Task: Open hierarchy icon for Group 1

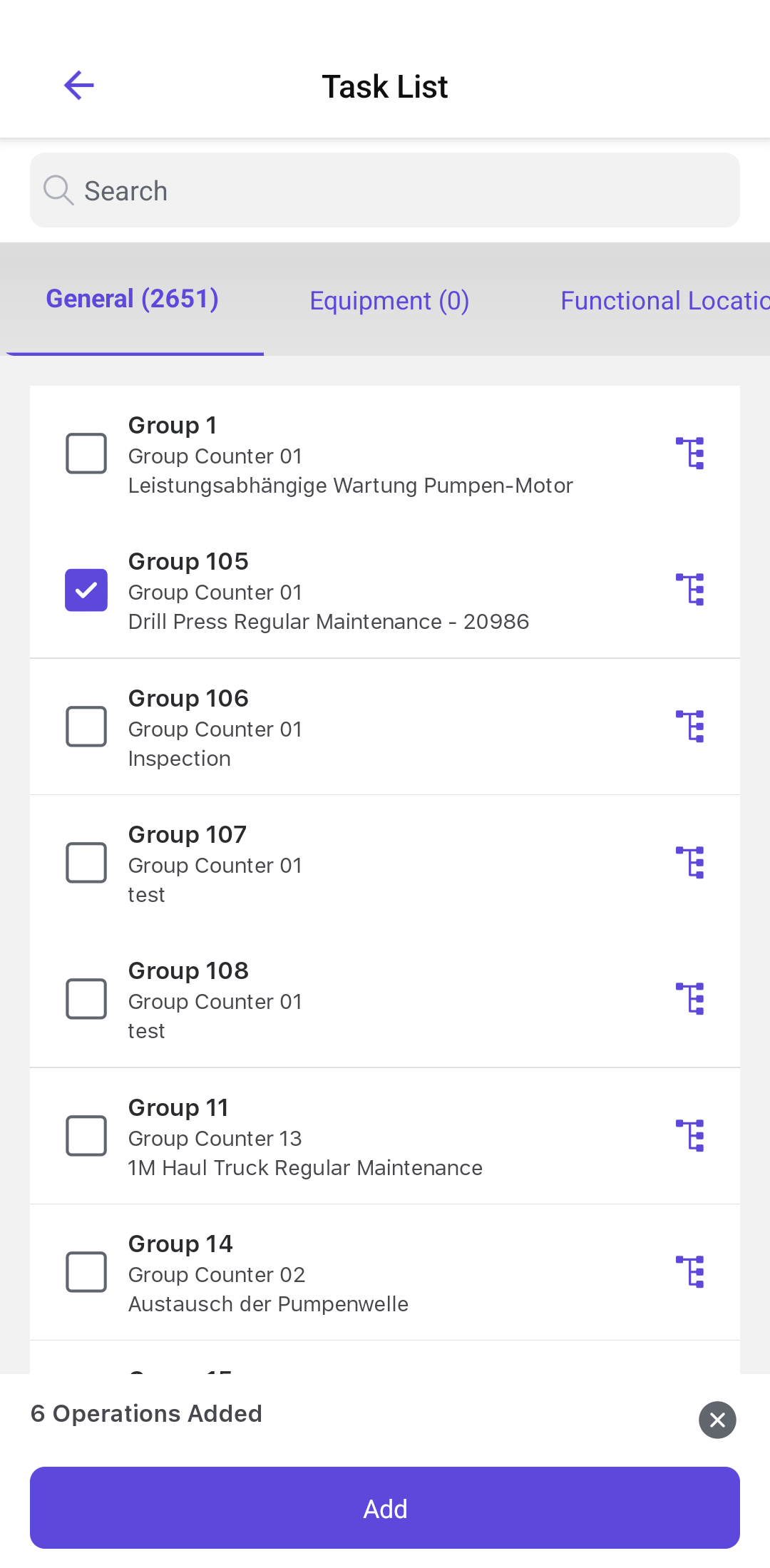Action: pos(690,454)
